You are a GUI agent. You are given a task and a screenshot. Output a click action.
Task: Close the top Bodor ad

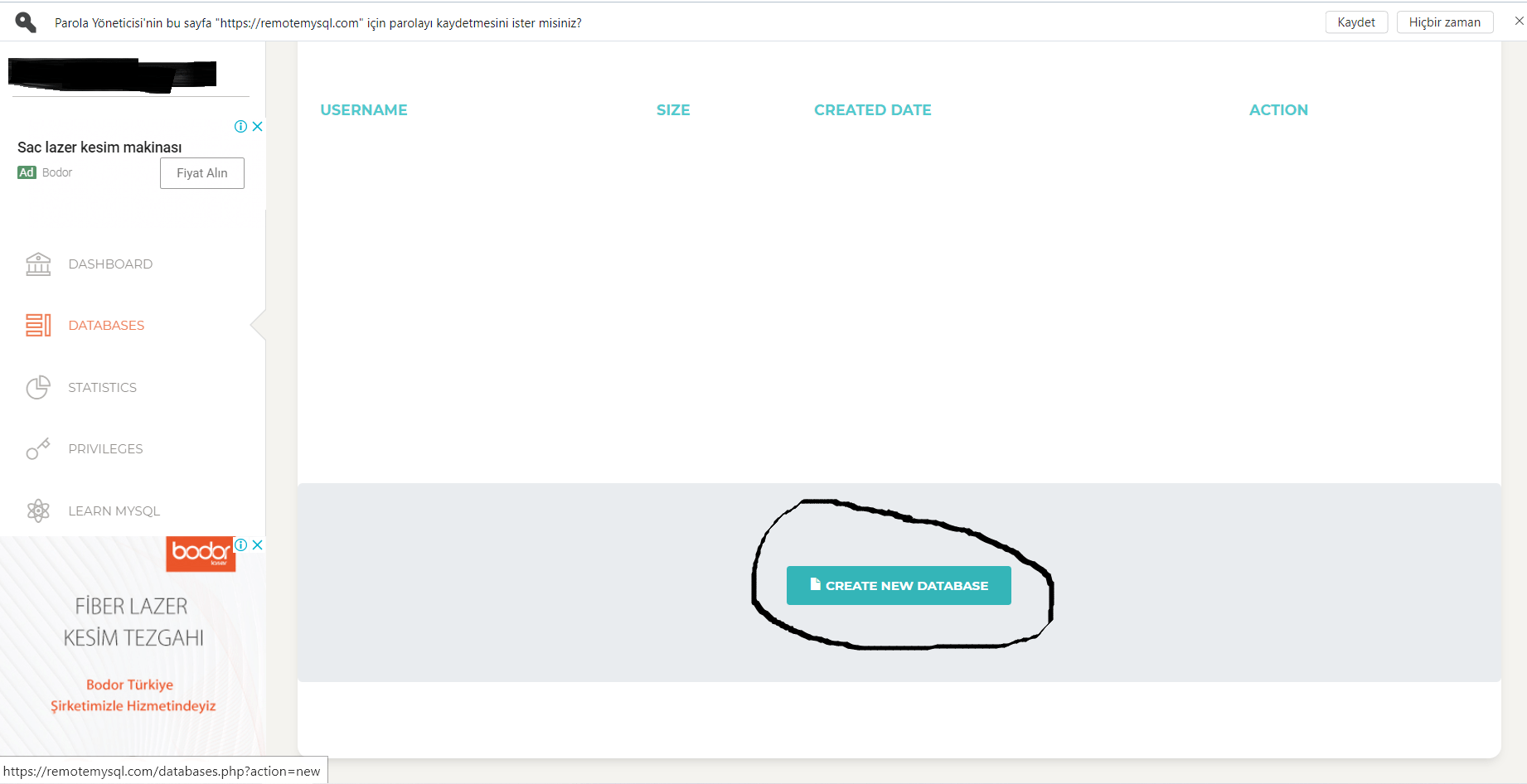pos(258,127)
